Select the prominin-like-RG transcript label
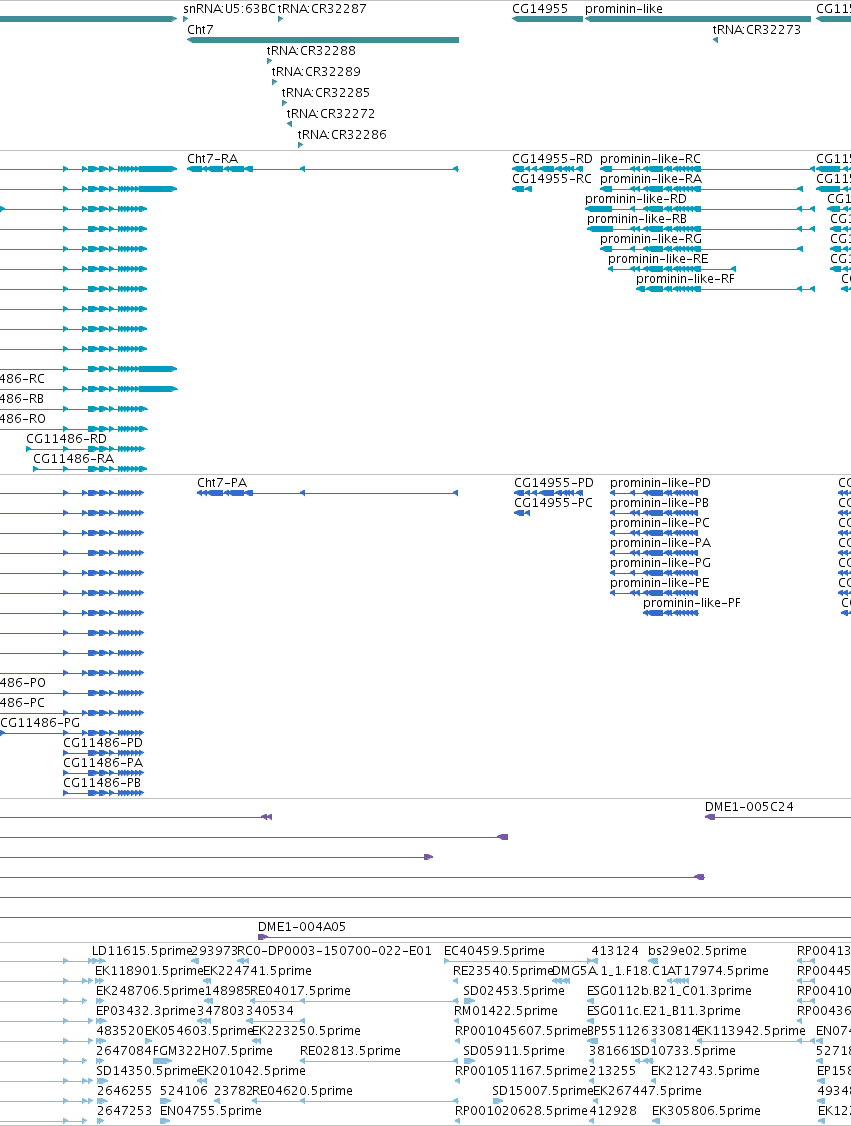Viewport: 851px width, 1126px height. point(651,238)
